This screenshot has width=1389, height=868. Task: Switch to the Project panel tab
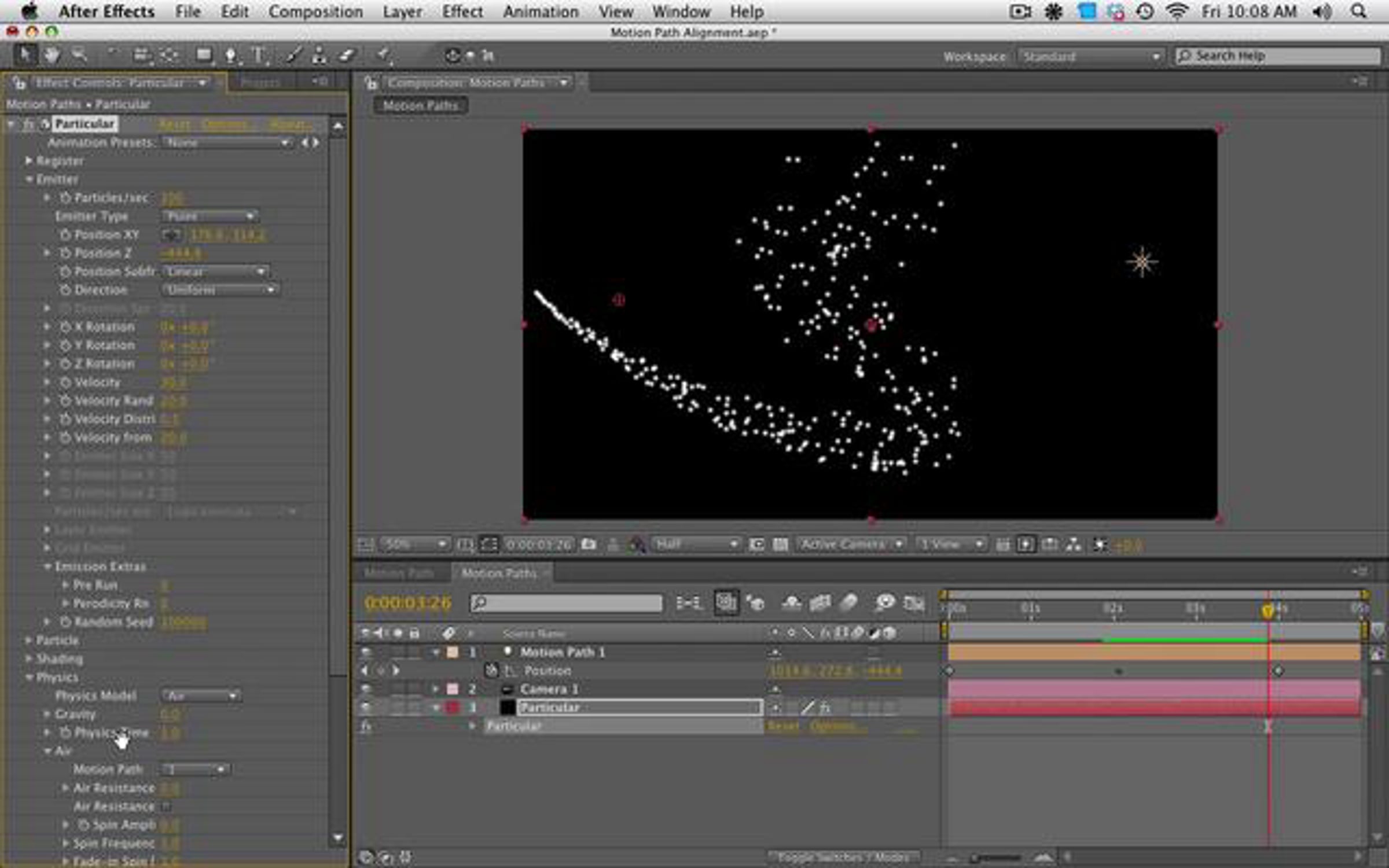point(260,83)
